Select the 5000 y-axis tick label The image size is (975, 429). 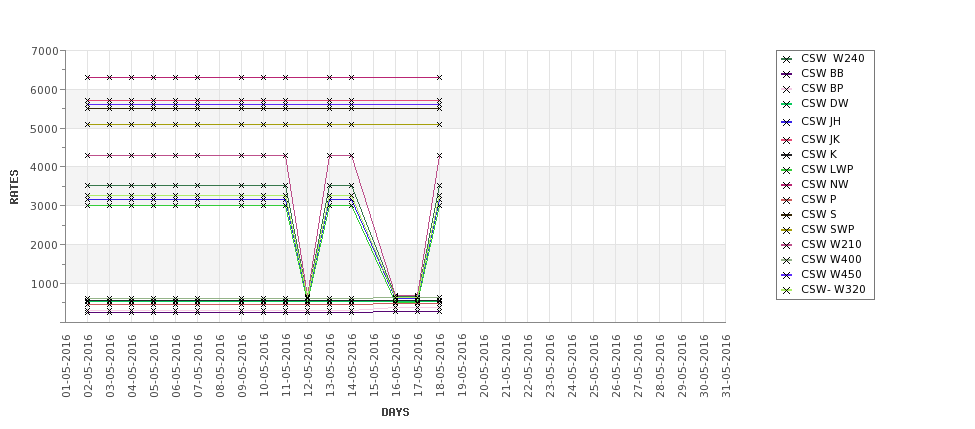pyautogui.click(x=45, y=129)
